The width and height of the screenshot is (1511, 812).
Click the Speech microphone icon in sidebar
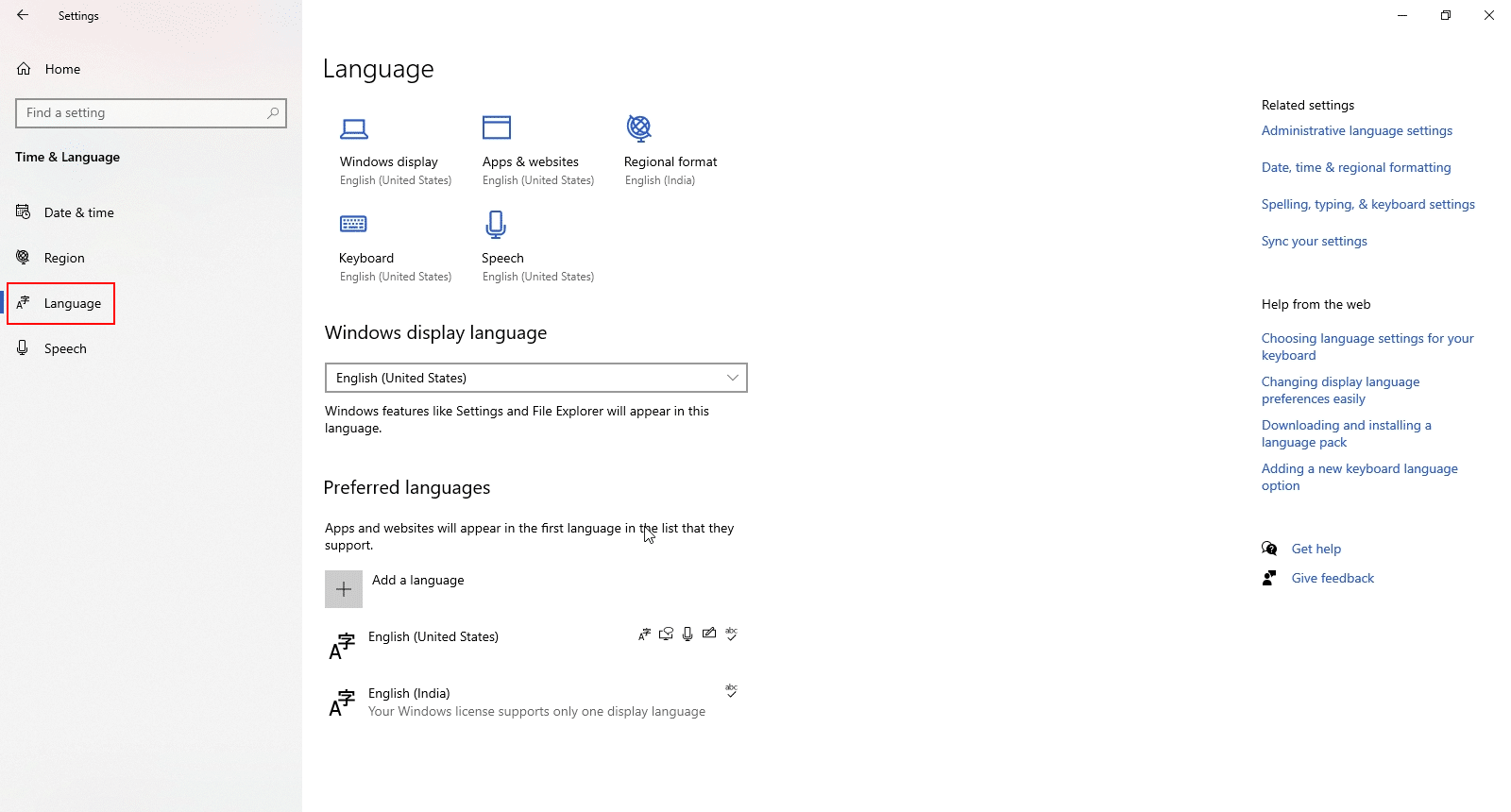pyautogui.click(x=23, y=347)
